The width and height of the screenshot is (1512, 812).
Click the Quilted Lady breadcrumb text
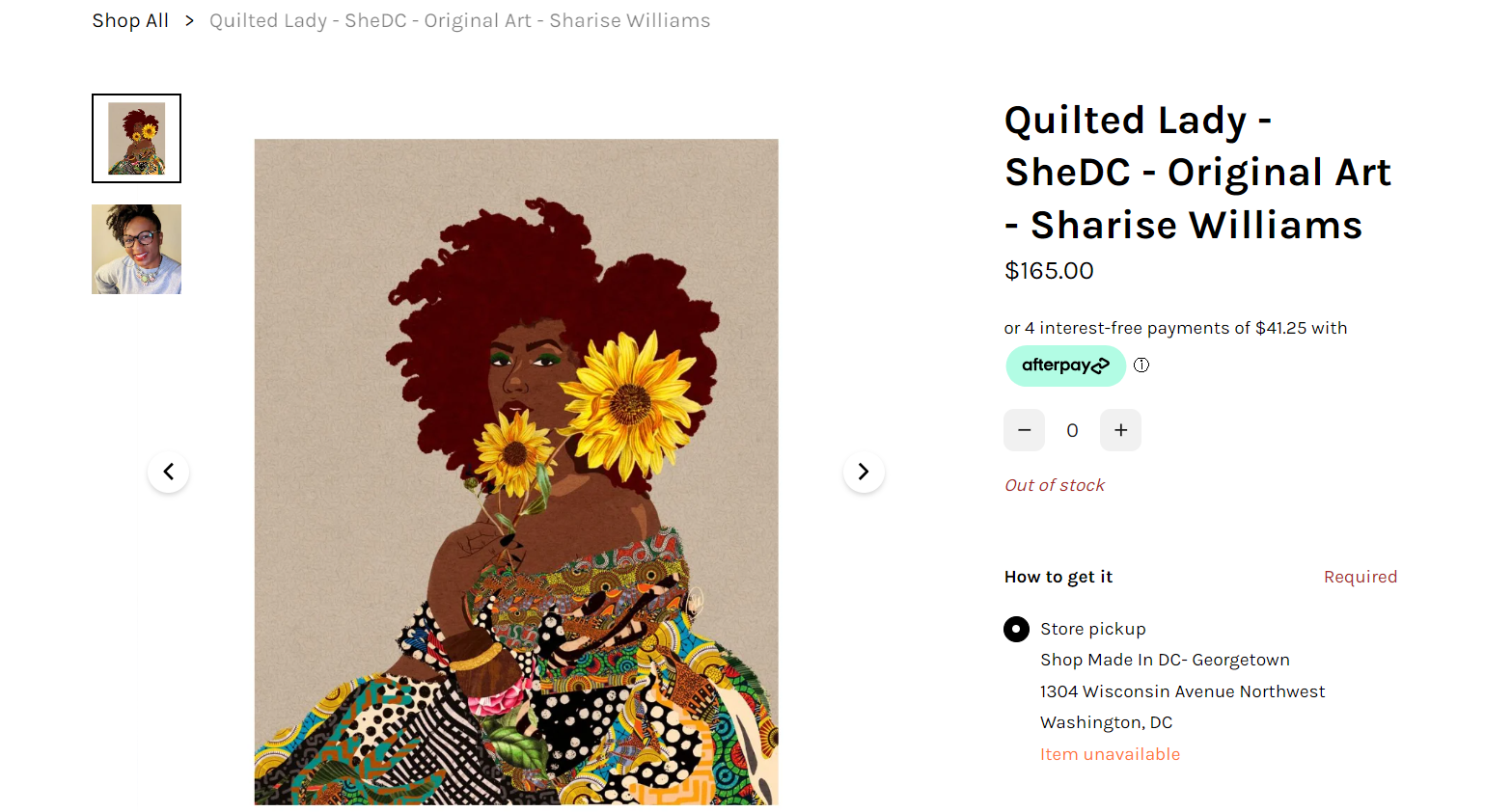(459, 21)
